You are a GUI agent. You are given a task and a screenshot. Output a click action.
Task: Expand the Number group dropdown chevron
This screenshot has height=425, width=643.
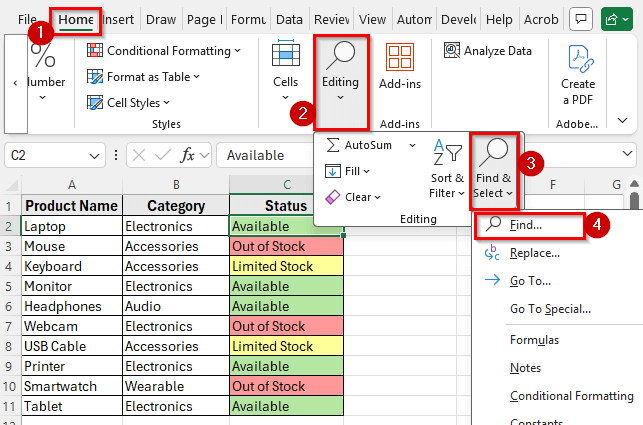43,98
